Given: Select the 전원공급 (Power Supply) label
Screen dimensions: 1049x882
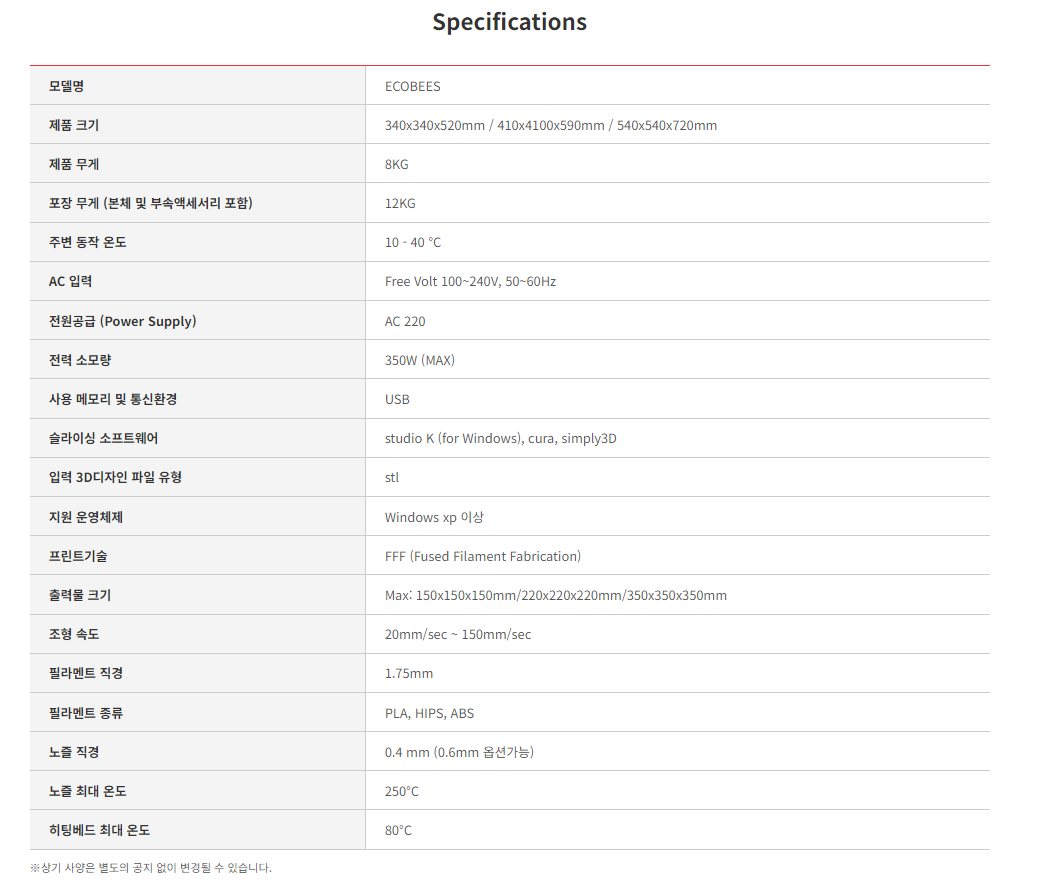Looking at the screenshot, I should [x=122, y=321].
